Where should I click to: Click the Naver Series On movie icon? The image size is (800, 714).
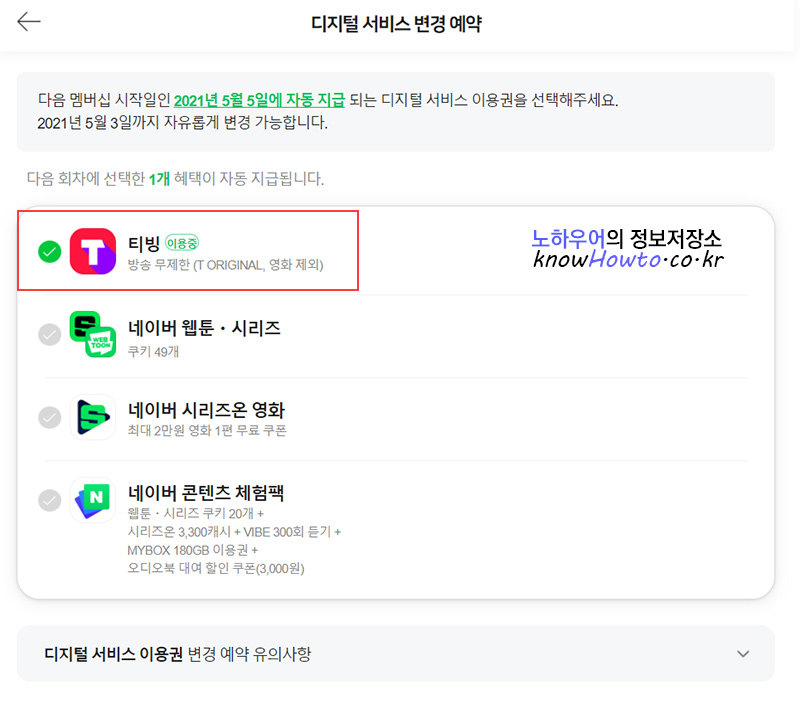click(93, 417)
